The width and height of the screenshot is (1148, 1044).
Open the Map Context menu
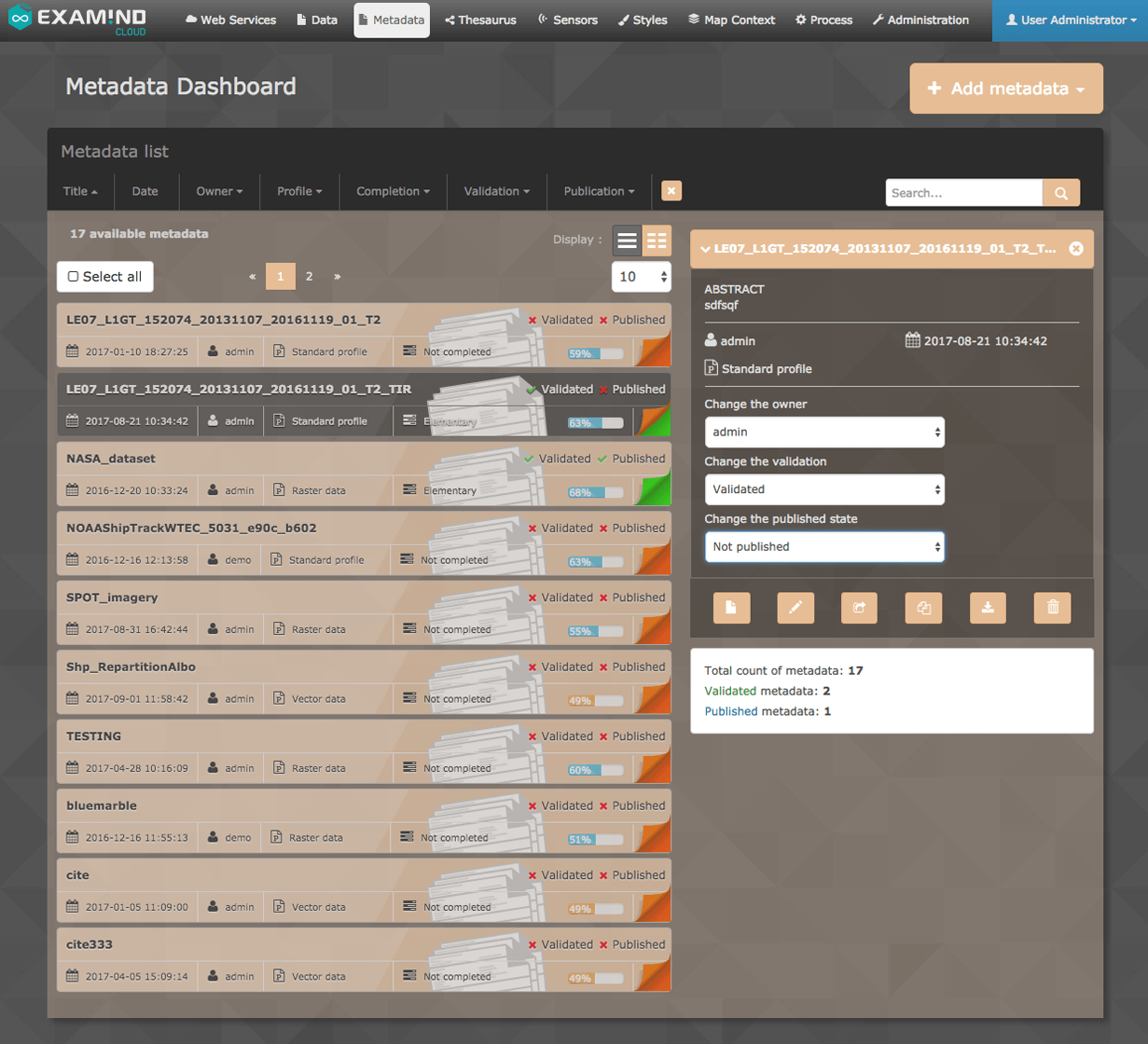tap(731, 20)
